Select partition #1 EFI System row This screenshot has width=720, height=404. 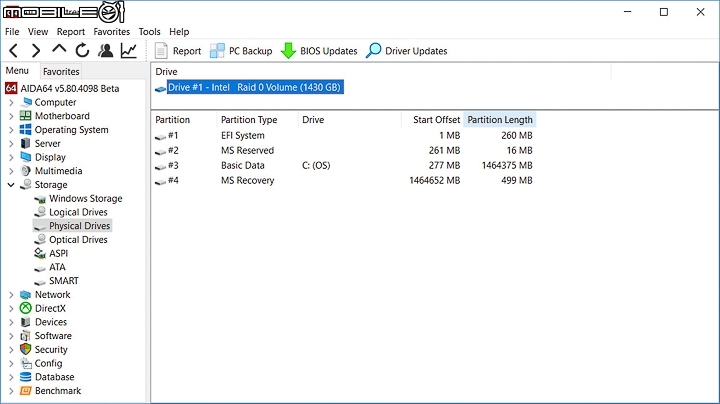pyautogui.click(x=344, y=135)
